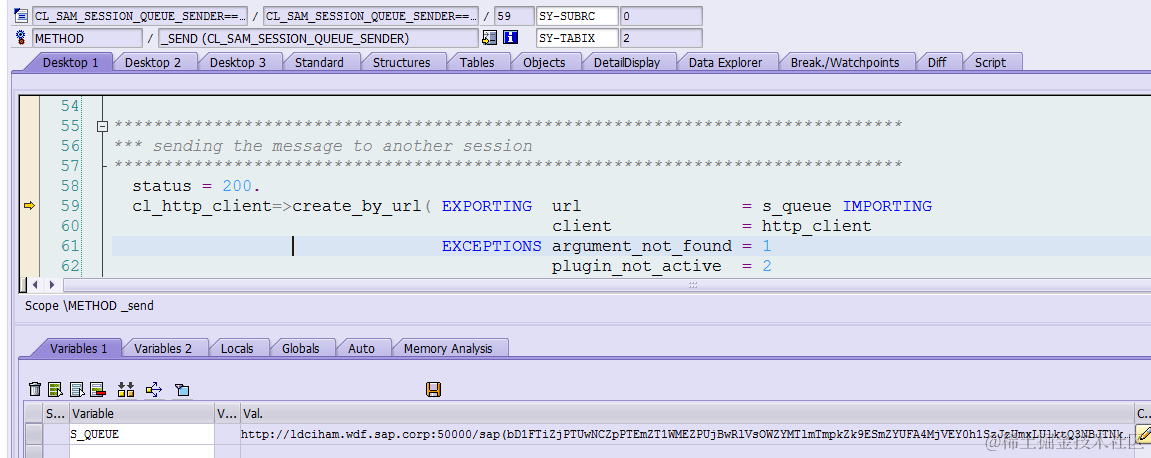The width and height of the screenshot is (1151, 458).
Task: Click the blue information icon beside _SEND field
Action: [510, 37]
